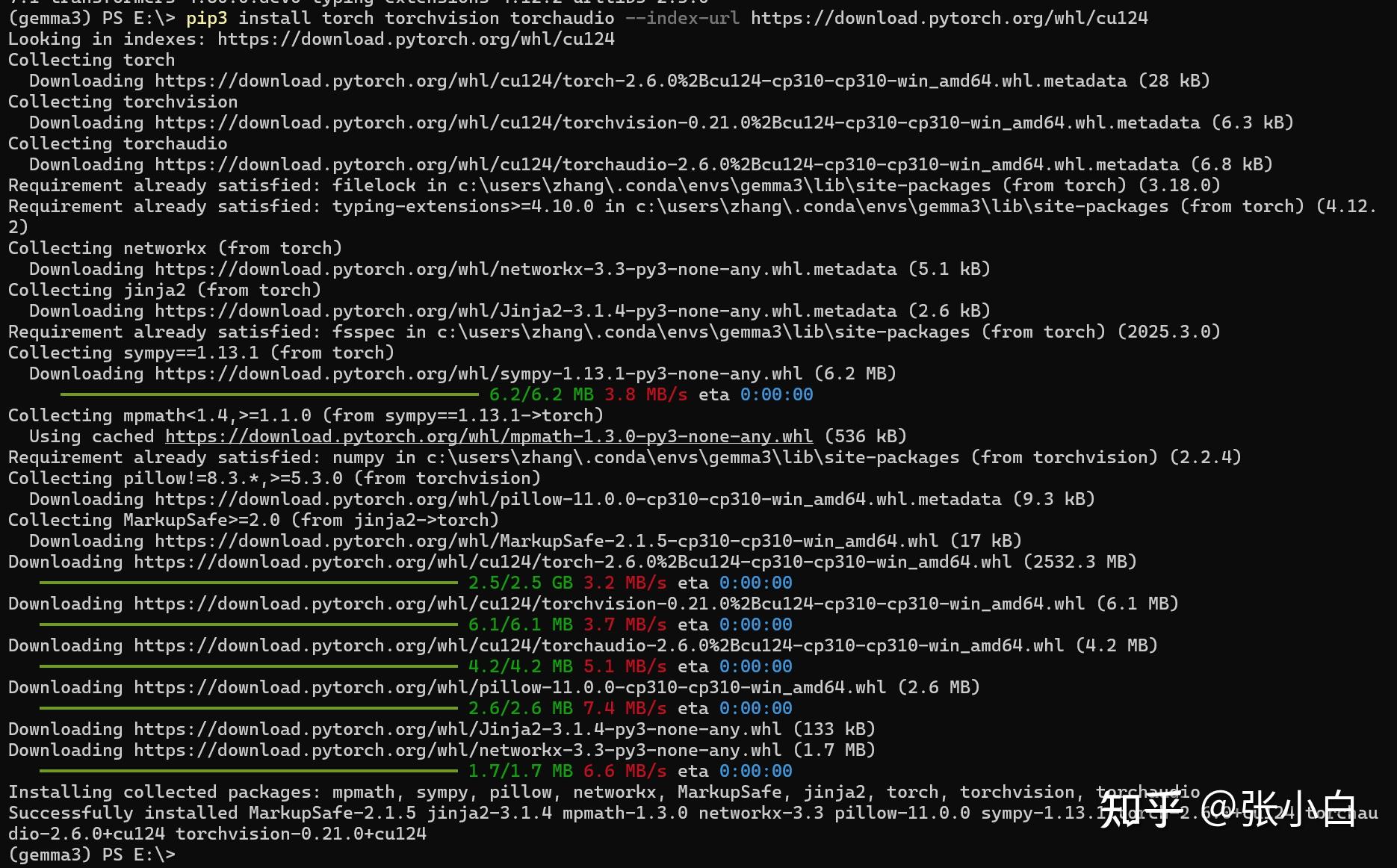Click the MarkupSafe-2.1.5 wheel download URL
The width and height of the screenshot is (1397, 868).
point(553,540)
